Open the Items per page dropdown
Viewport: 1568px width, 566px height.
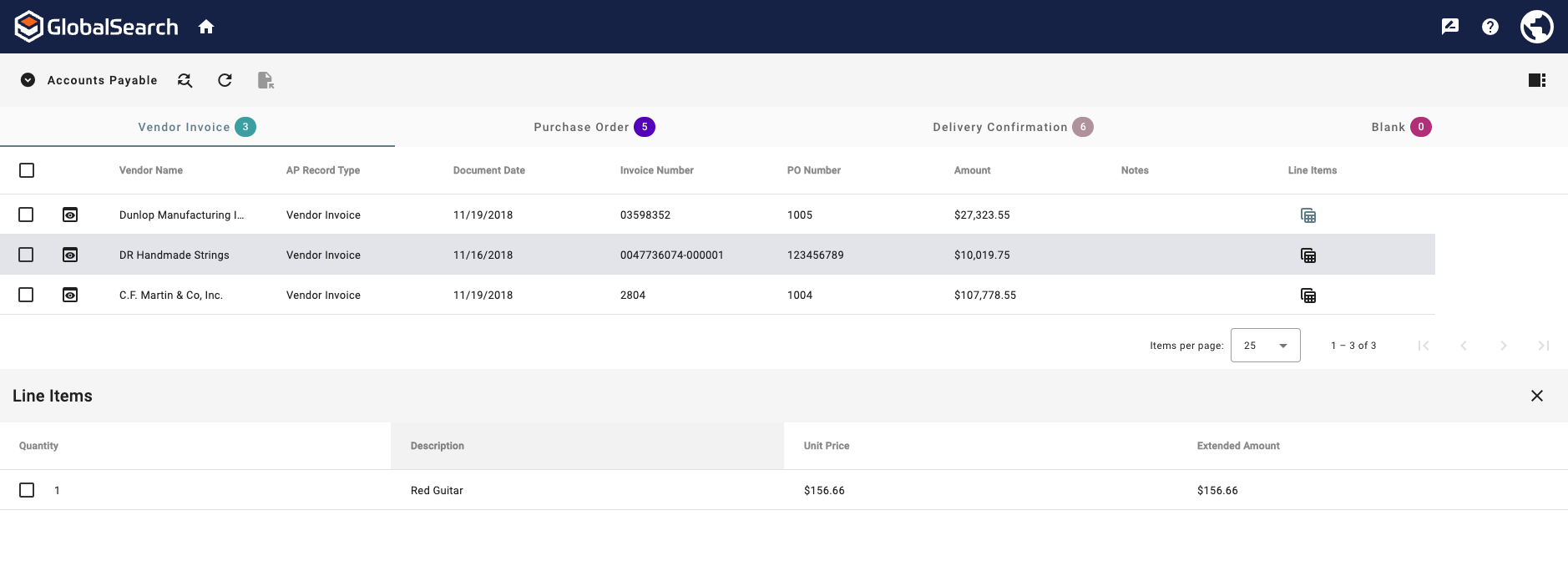tap(1265, 346)
